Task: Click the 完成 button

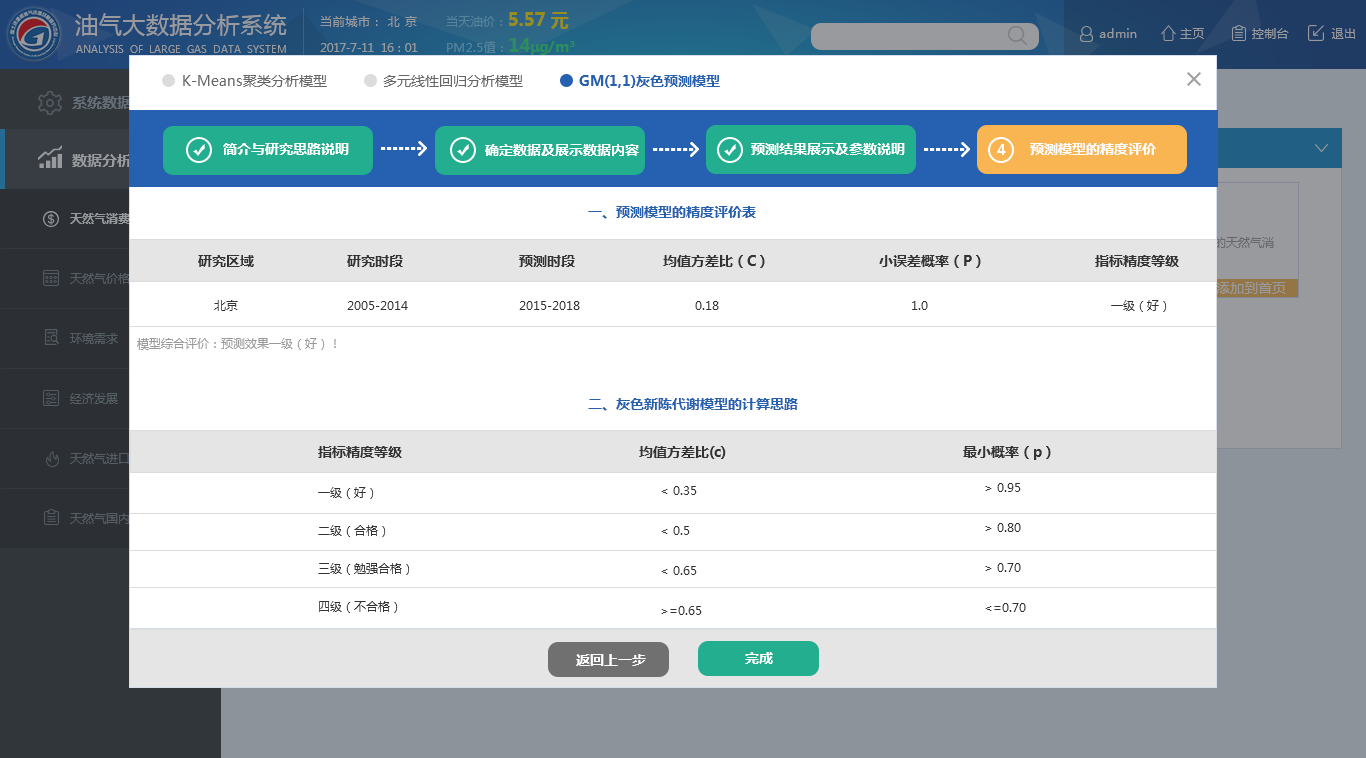Action: [x=758, y=658]
